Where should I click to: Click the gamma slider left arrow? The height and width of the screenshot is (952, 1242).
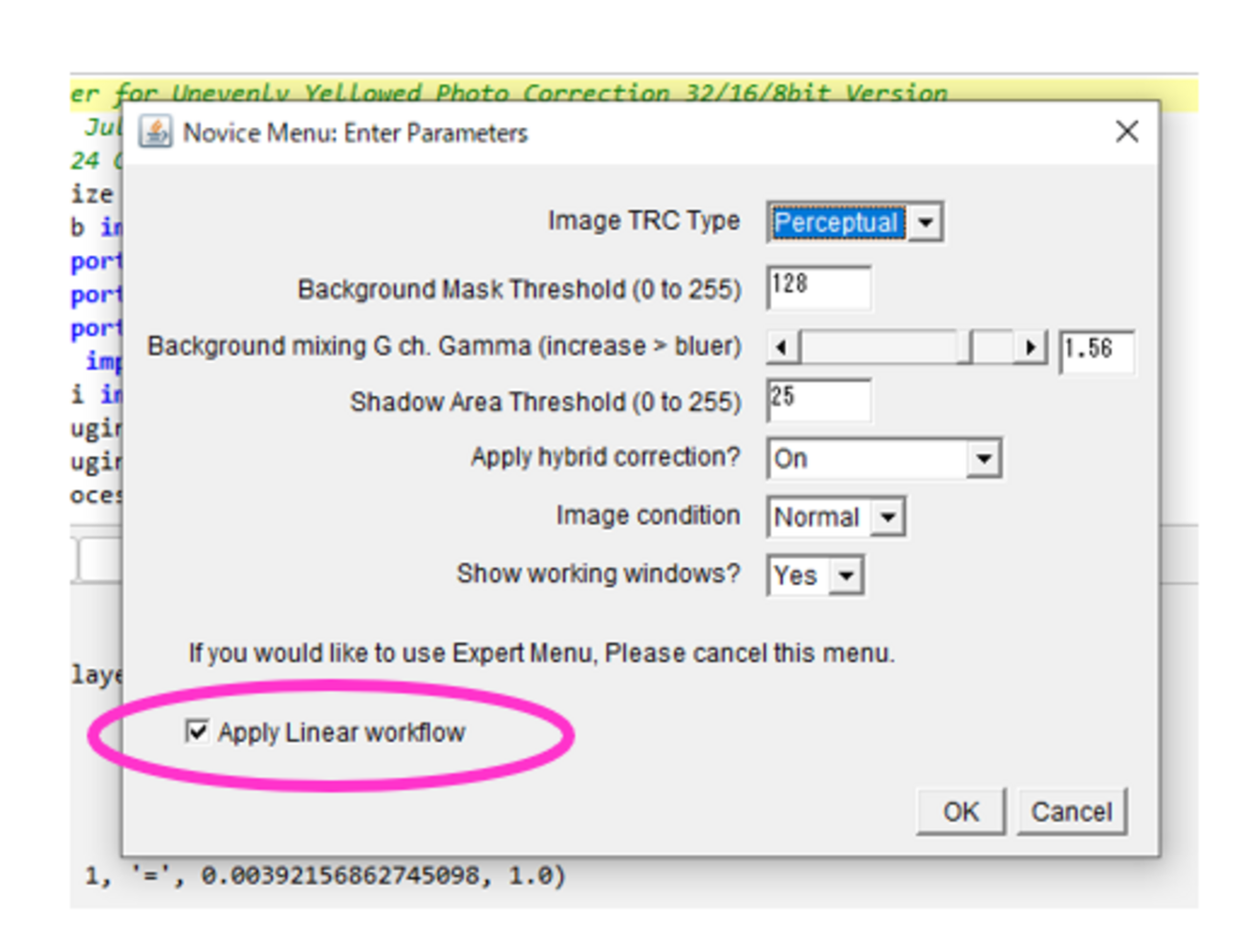783,347
